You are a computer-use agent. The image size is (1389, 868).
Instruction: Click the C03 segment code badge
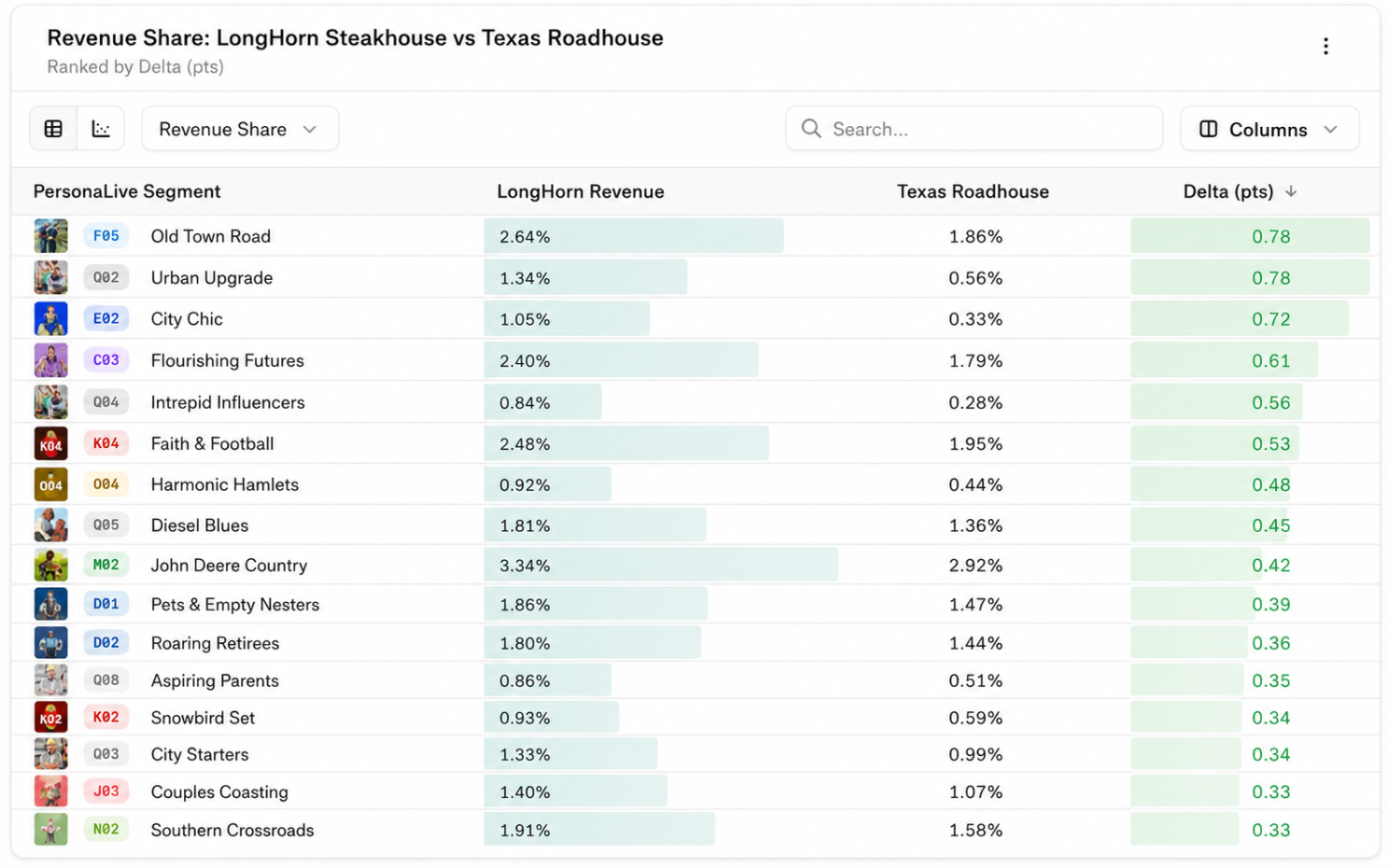[x=105, y=360]
